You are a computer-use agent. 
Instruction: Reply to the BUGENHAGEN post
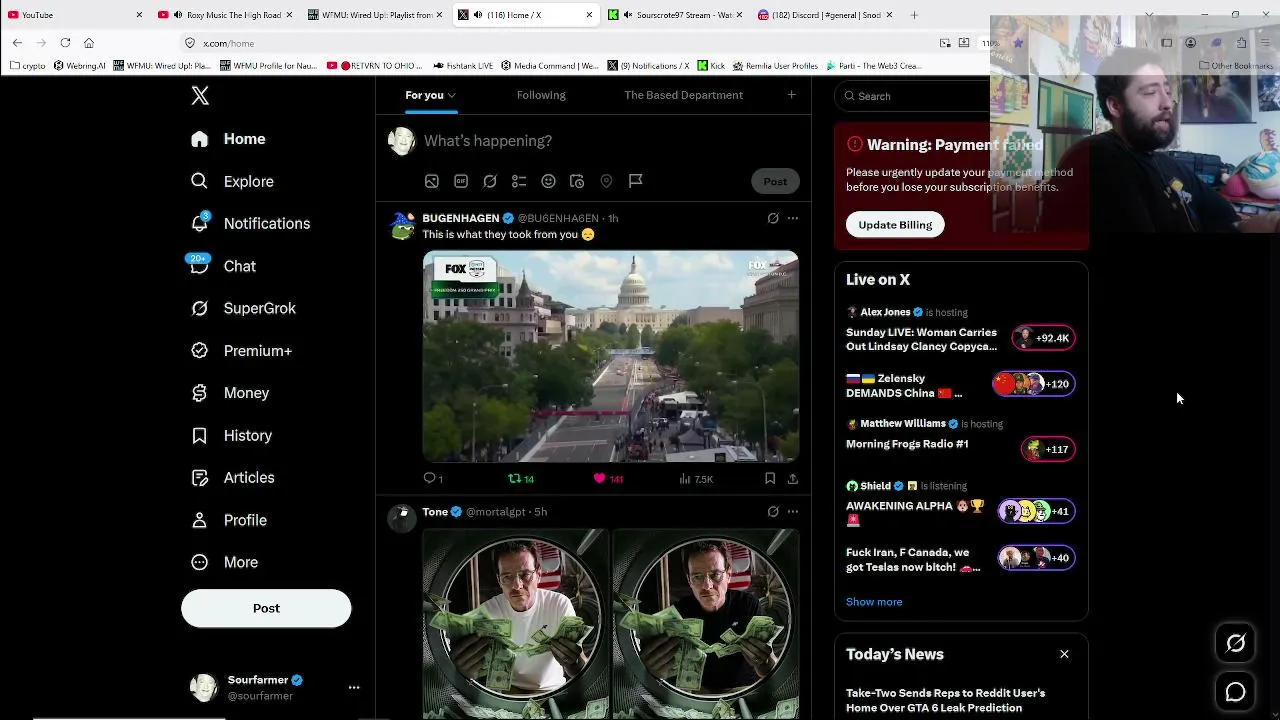pos(433,479)
